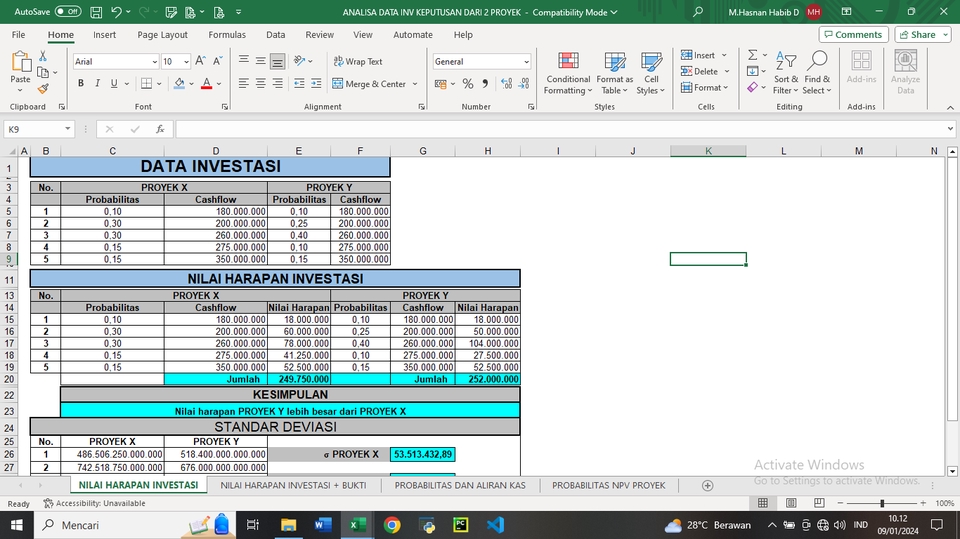Apply Percent Style format
Image resolution: width=960 pixels, height=539 pixels.
pyautogui.click(x=468, y=83)
